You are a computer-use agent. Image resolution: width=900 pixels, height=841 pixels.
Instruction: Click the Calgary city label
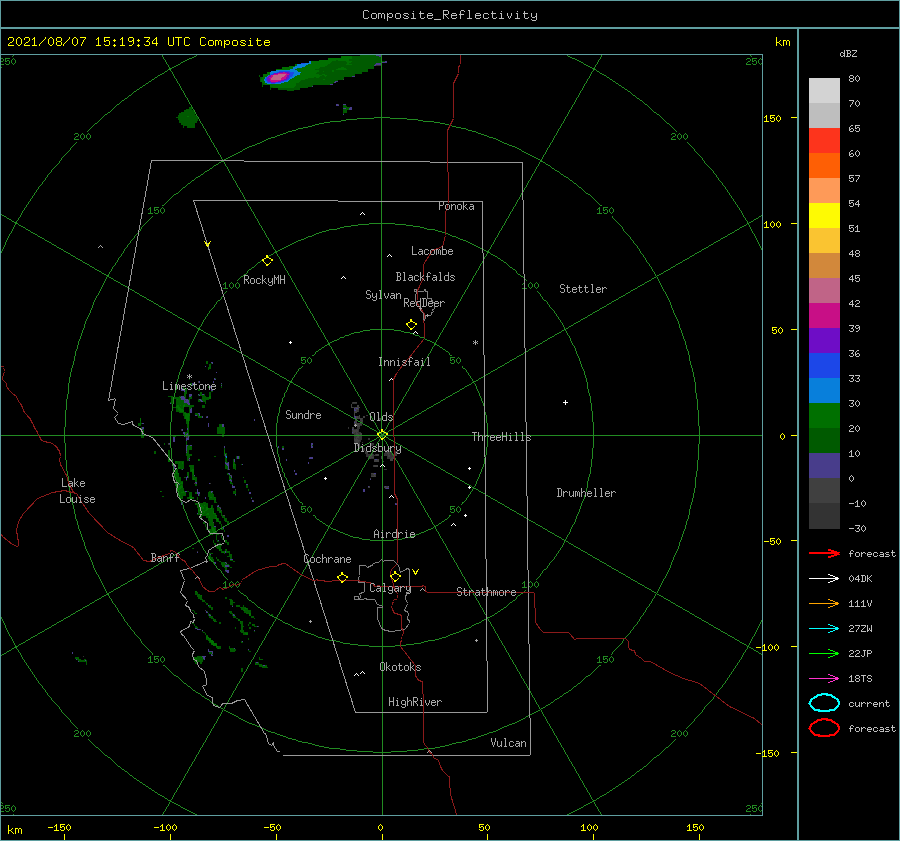point(390,588)
